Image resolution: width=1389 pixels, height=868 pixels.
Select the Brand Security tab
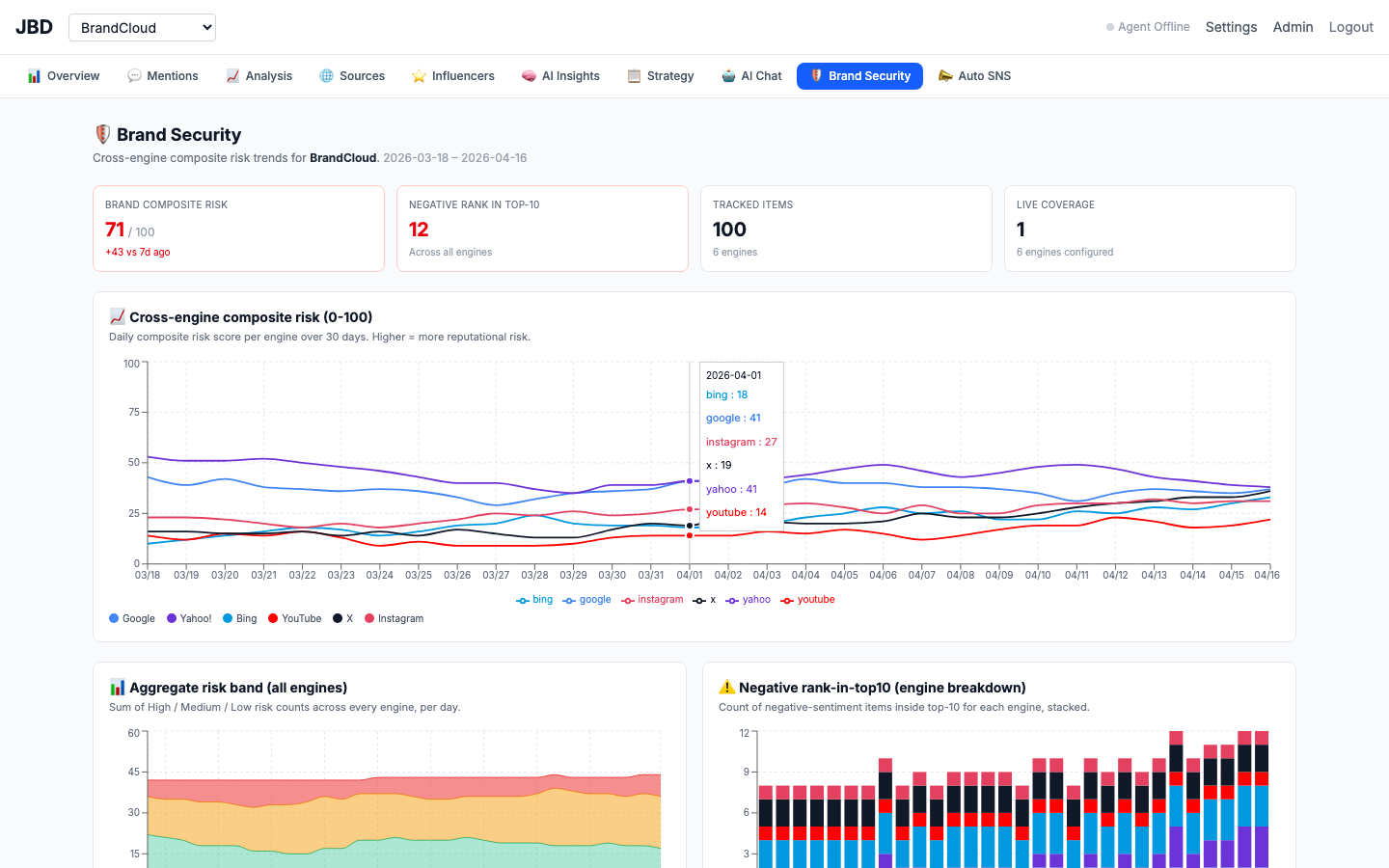[859, 76]
